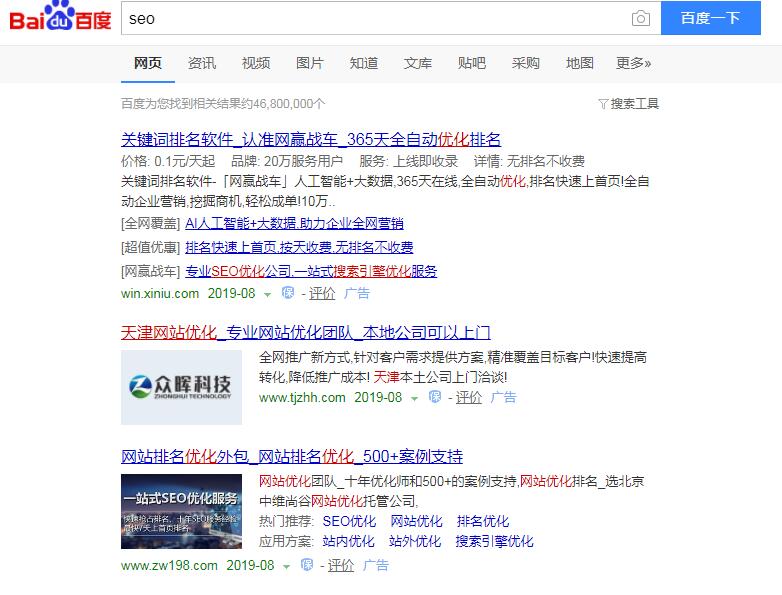Open the guarantee badge beside www.tjzhh.com
782x595 pixels.
pos(434,397)
